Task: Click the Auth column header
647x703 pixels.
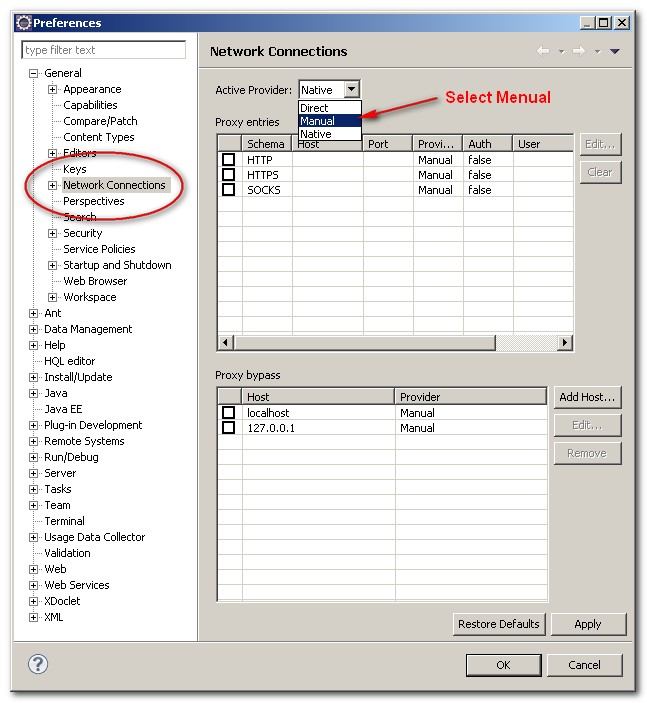Action: (x=487, y=144)
